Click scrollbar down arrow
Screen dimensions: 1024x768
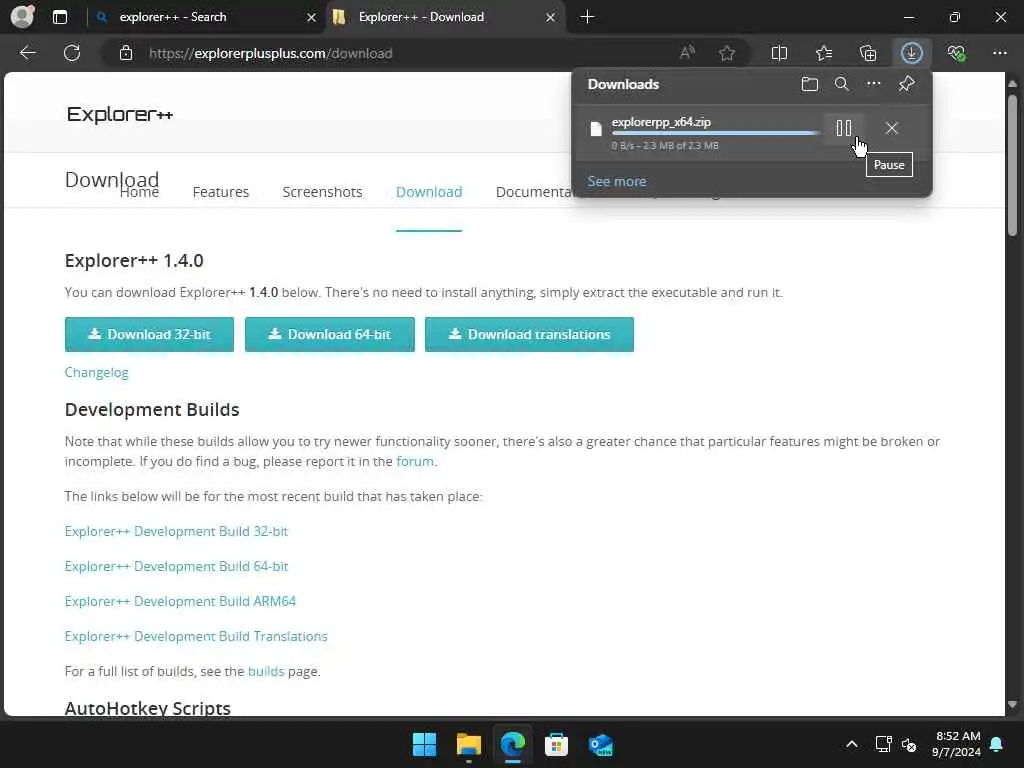(x=1012, y=705)
